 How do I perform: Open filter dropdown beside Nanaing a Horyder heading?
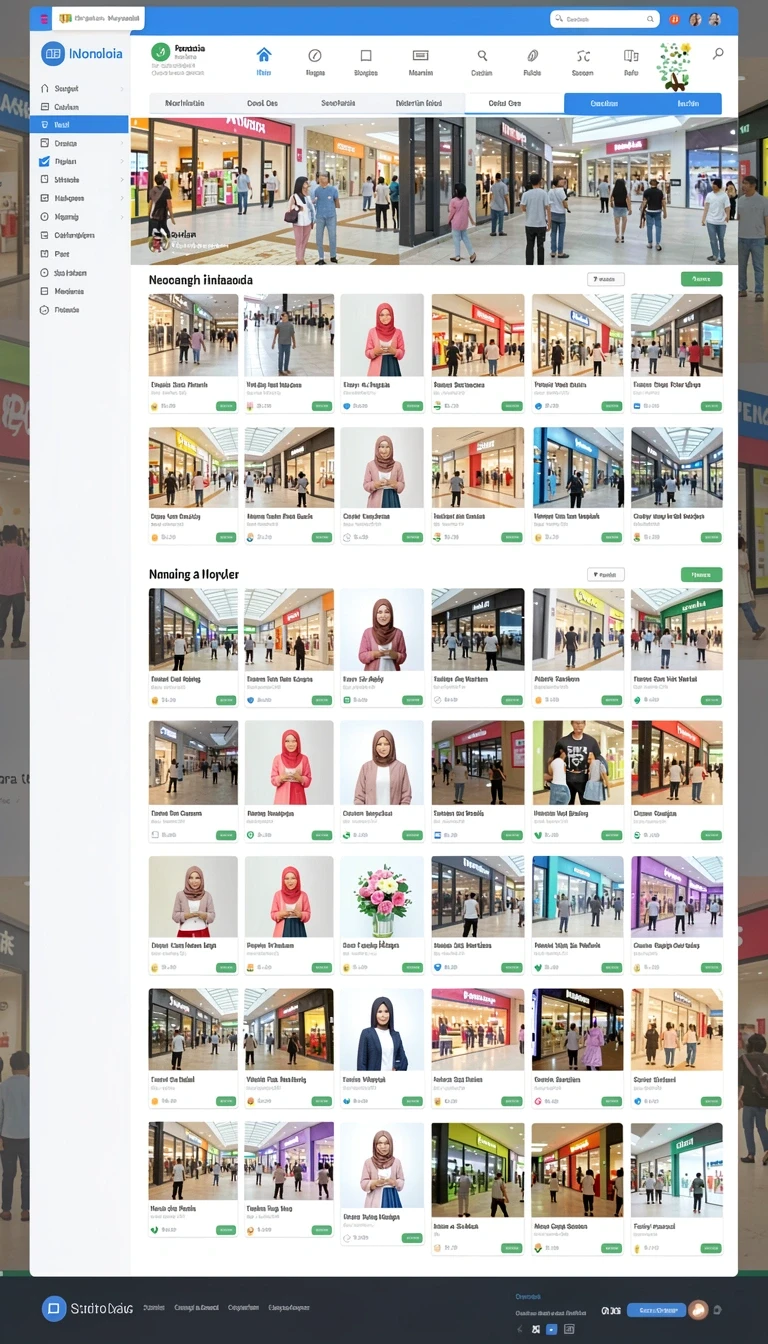pos(606,575)
